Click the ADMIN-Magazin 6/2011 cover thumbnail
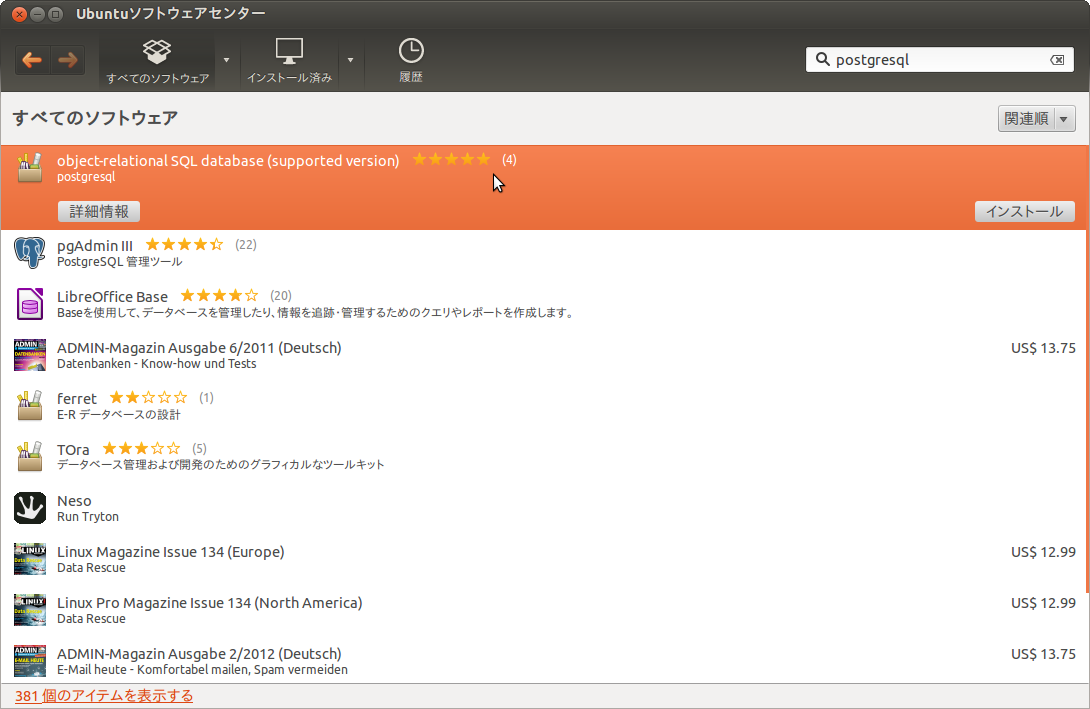1090x709 pixels. pyautogui.click(x=30, y=355)
